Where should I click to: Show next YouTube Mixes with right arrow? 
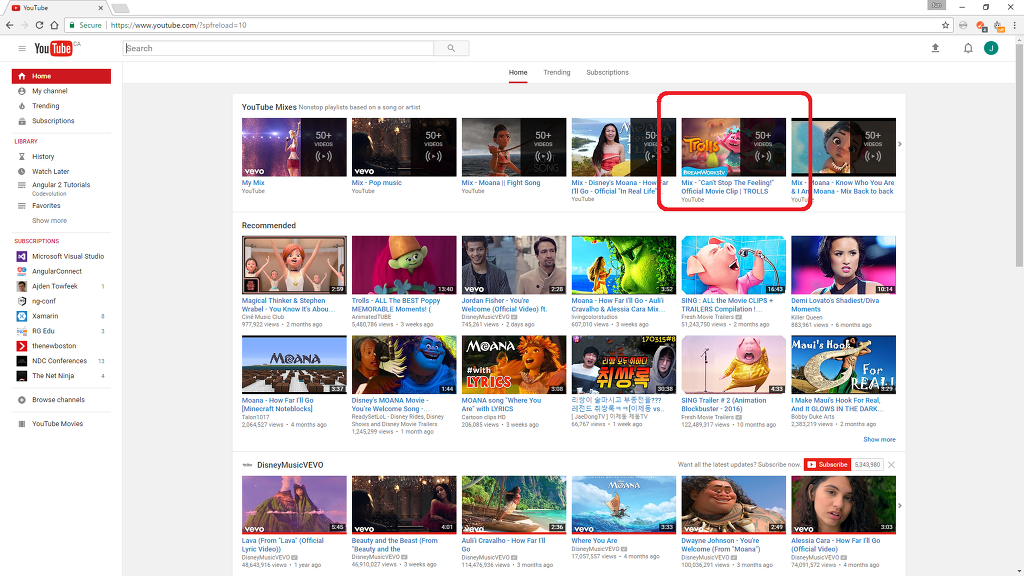pos(900,144)
